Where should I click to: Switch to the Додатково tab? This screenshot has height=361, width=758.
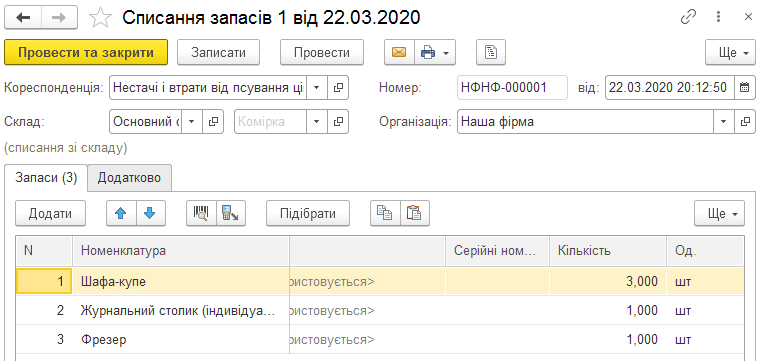tap(129, 177)
